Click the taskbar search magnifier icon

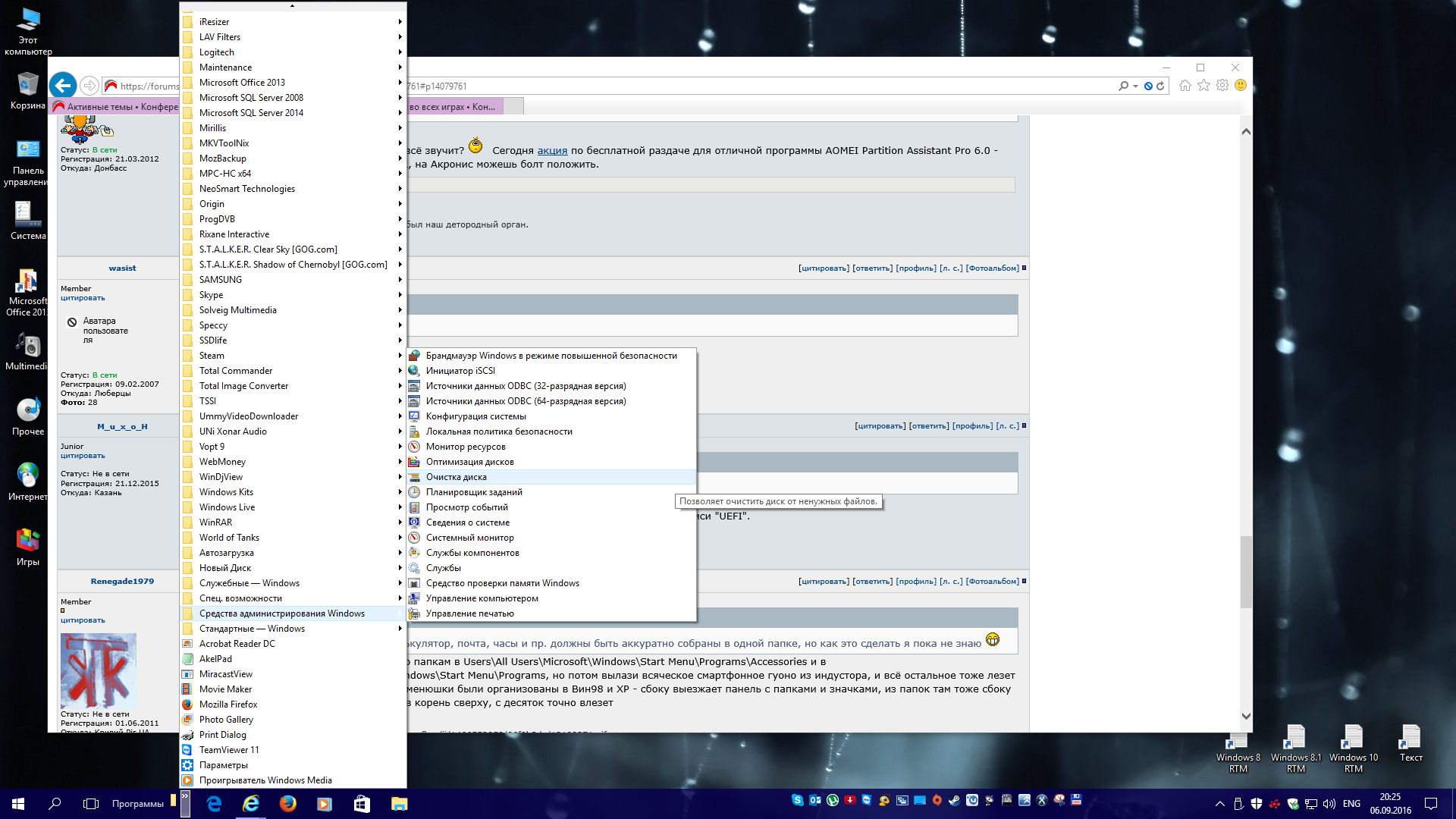tap(55, 804)
